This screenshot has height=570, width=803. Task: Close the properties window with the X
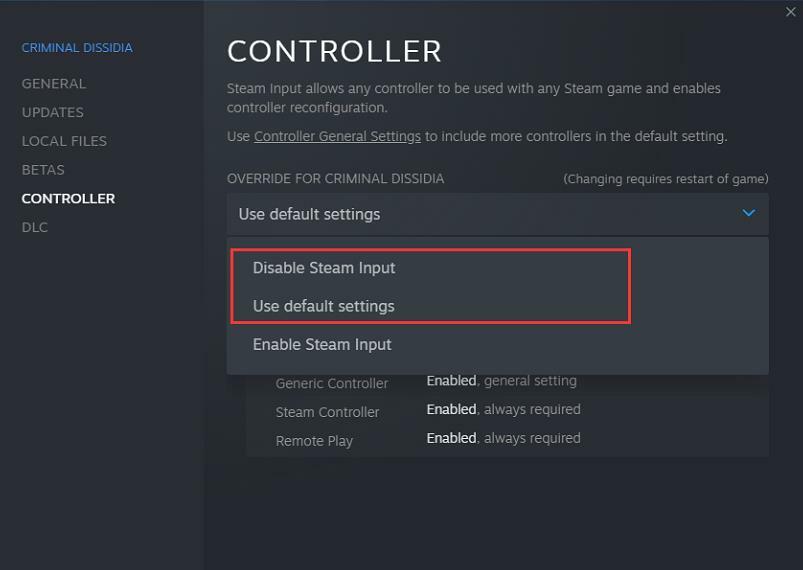[791, 12]
